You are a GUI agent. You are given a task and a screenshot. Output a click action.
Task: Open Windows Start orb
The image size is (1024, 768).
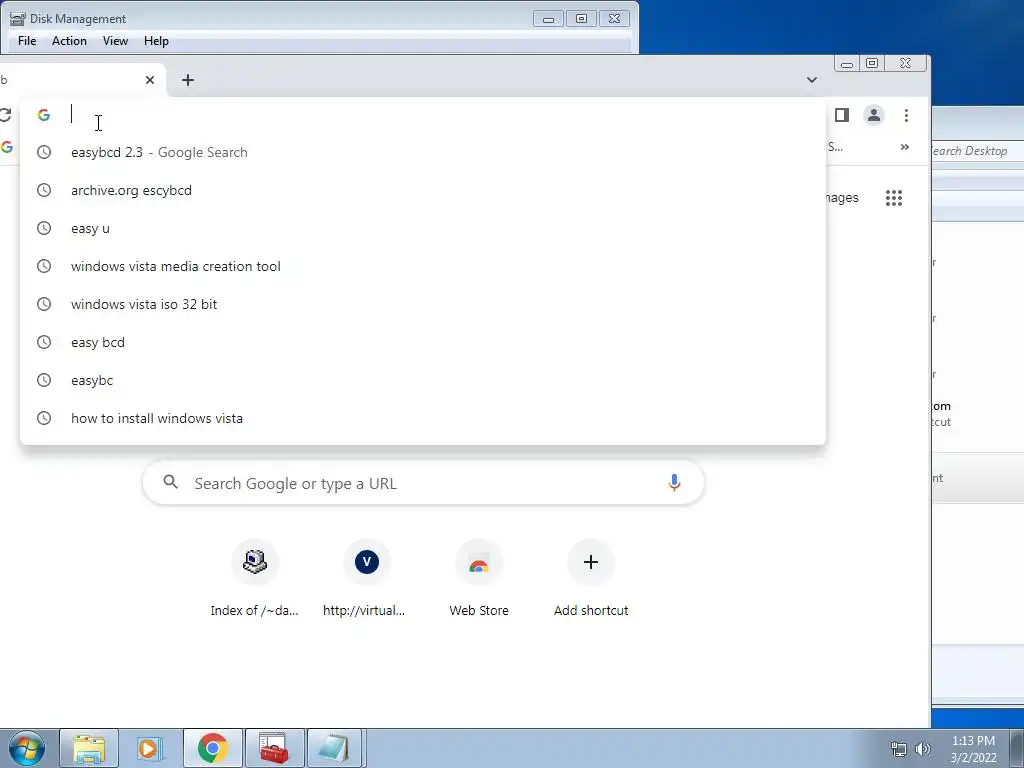(27, 748)
